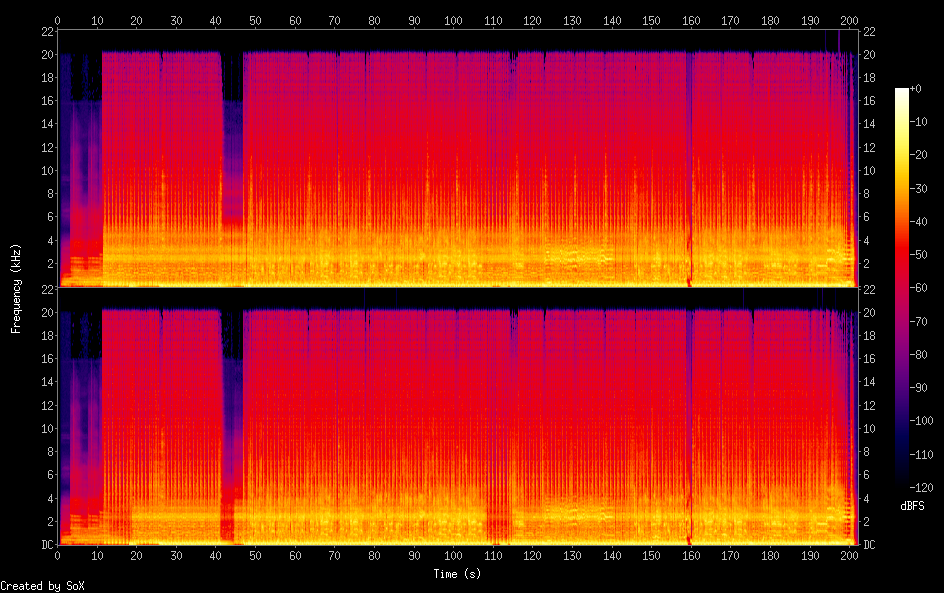Click the '-120' value on the color scale

click(921, 488)
